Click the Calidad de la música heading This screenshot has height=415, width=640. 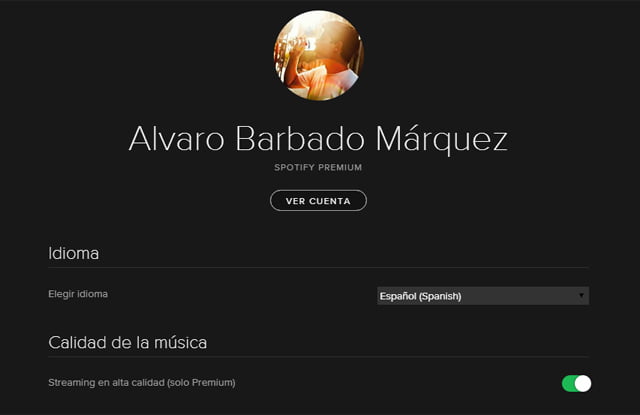pyautogui.click(x=127, y=343)
